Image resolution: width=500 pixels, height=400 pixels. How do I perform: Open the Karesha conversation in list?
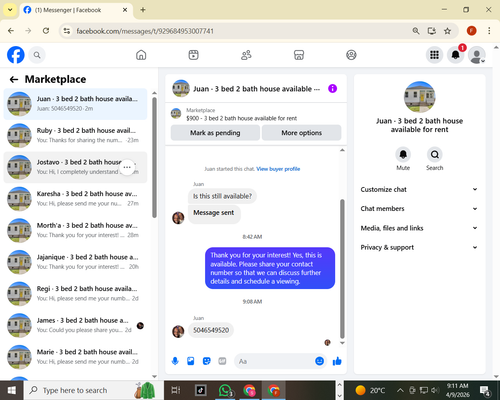tap(75, 199)
